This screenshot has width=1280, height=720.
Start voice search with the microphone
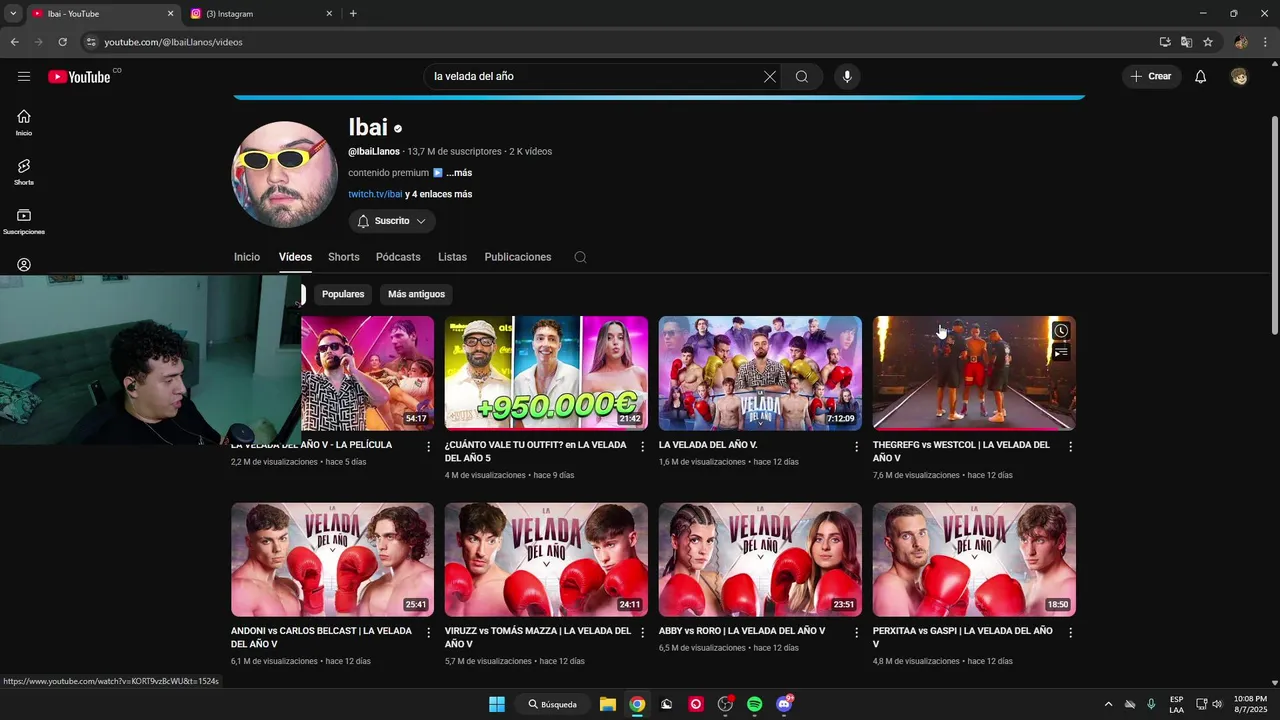coord(847,76)
